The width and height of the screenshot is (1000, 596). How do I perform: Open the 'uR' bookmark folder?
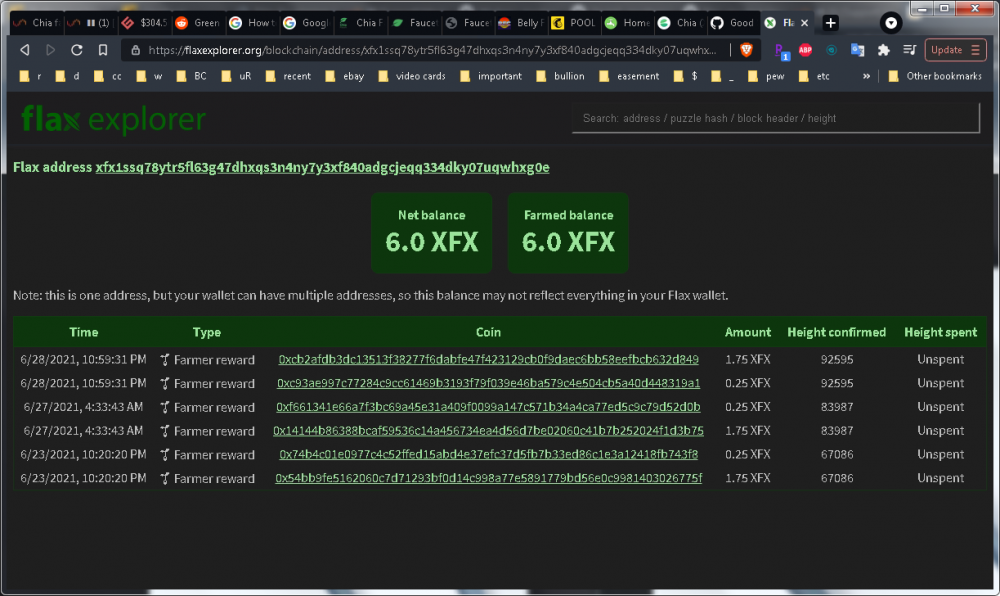tap(236, 76)
